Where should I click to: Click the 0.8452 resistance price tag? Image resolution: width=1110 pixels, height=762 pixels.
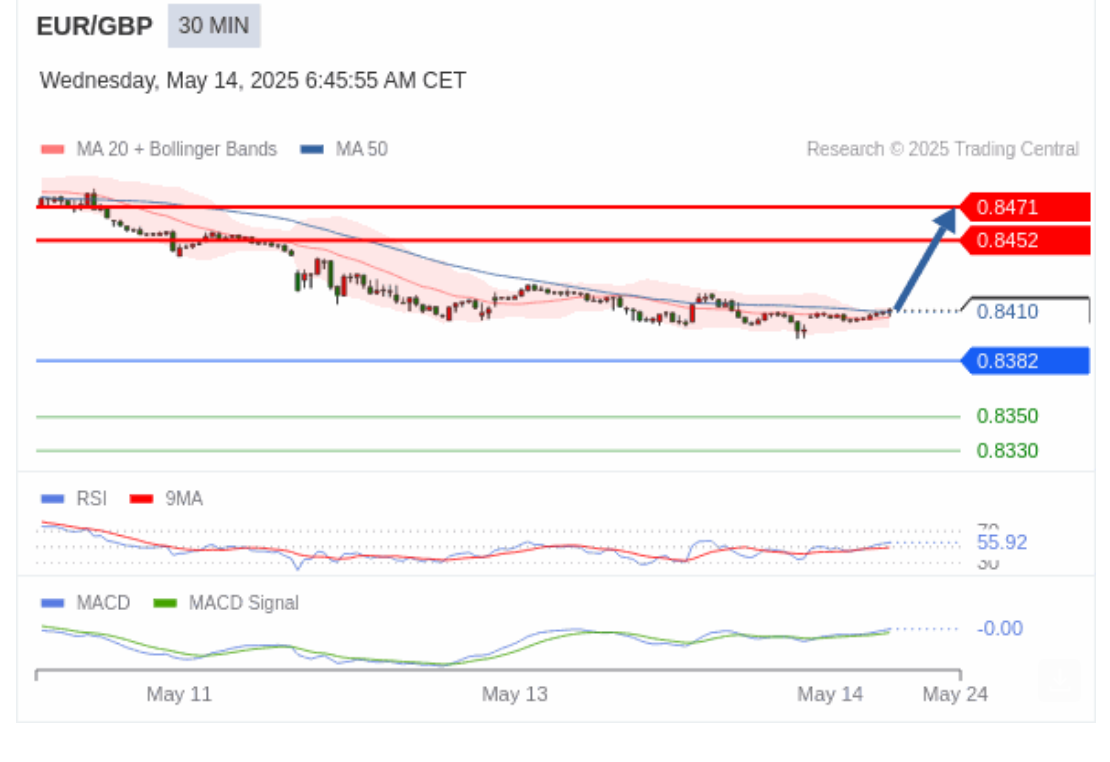(x=1025, y=240)
